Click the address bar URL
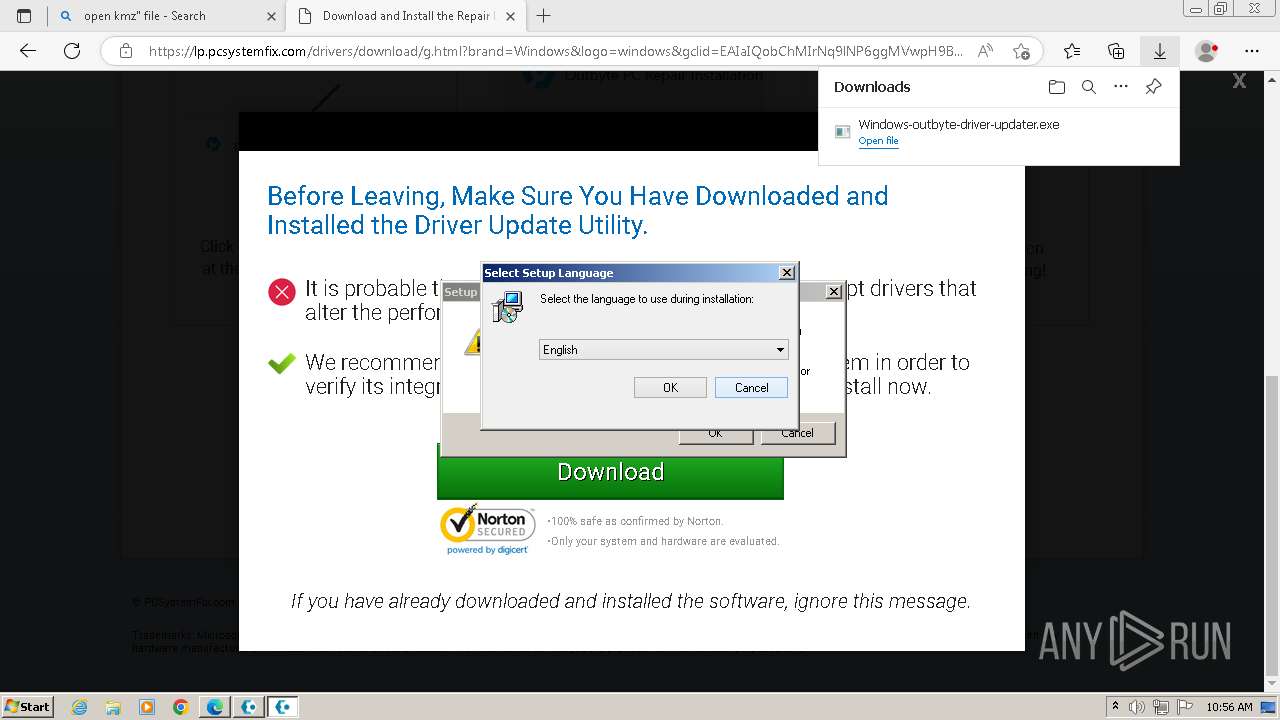 pos(555,51)
